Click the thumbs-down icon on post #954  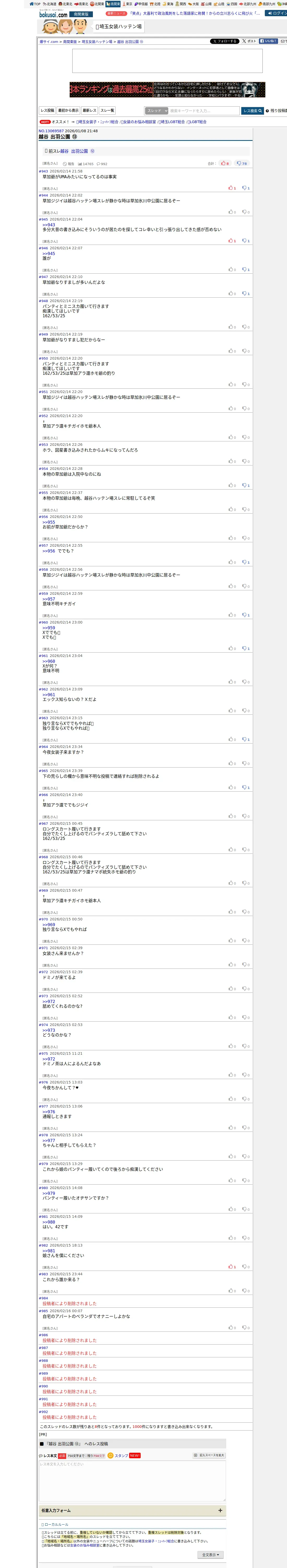coord(244,486)
